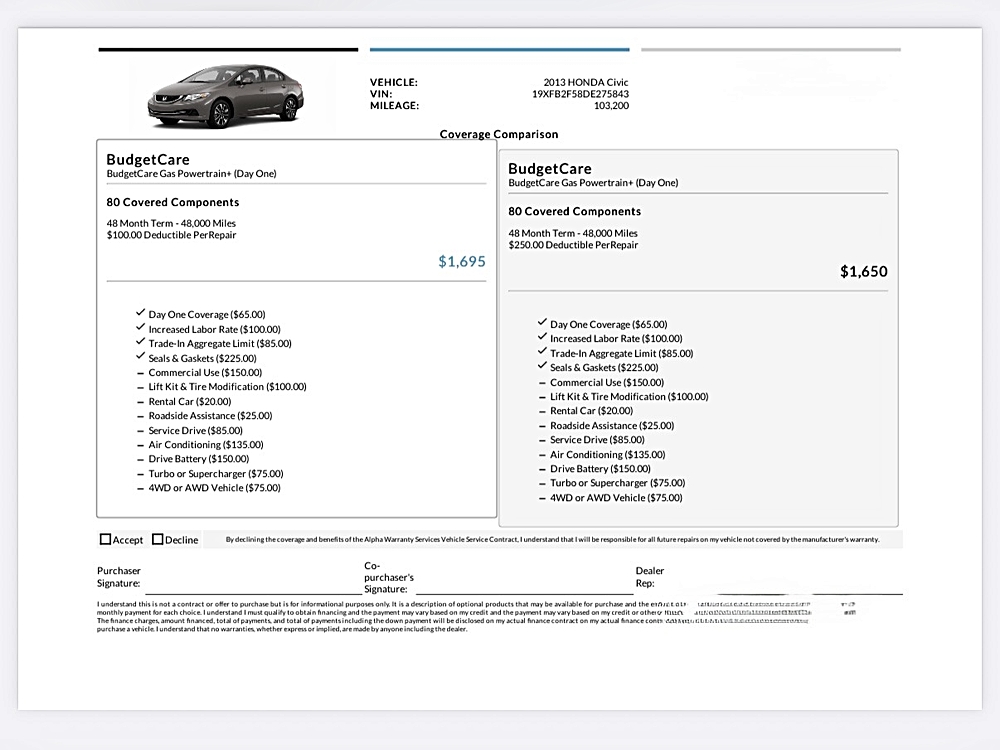
Task: Click the Honda Civic vehicle image
Action: [x=226, y=96]
